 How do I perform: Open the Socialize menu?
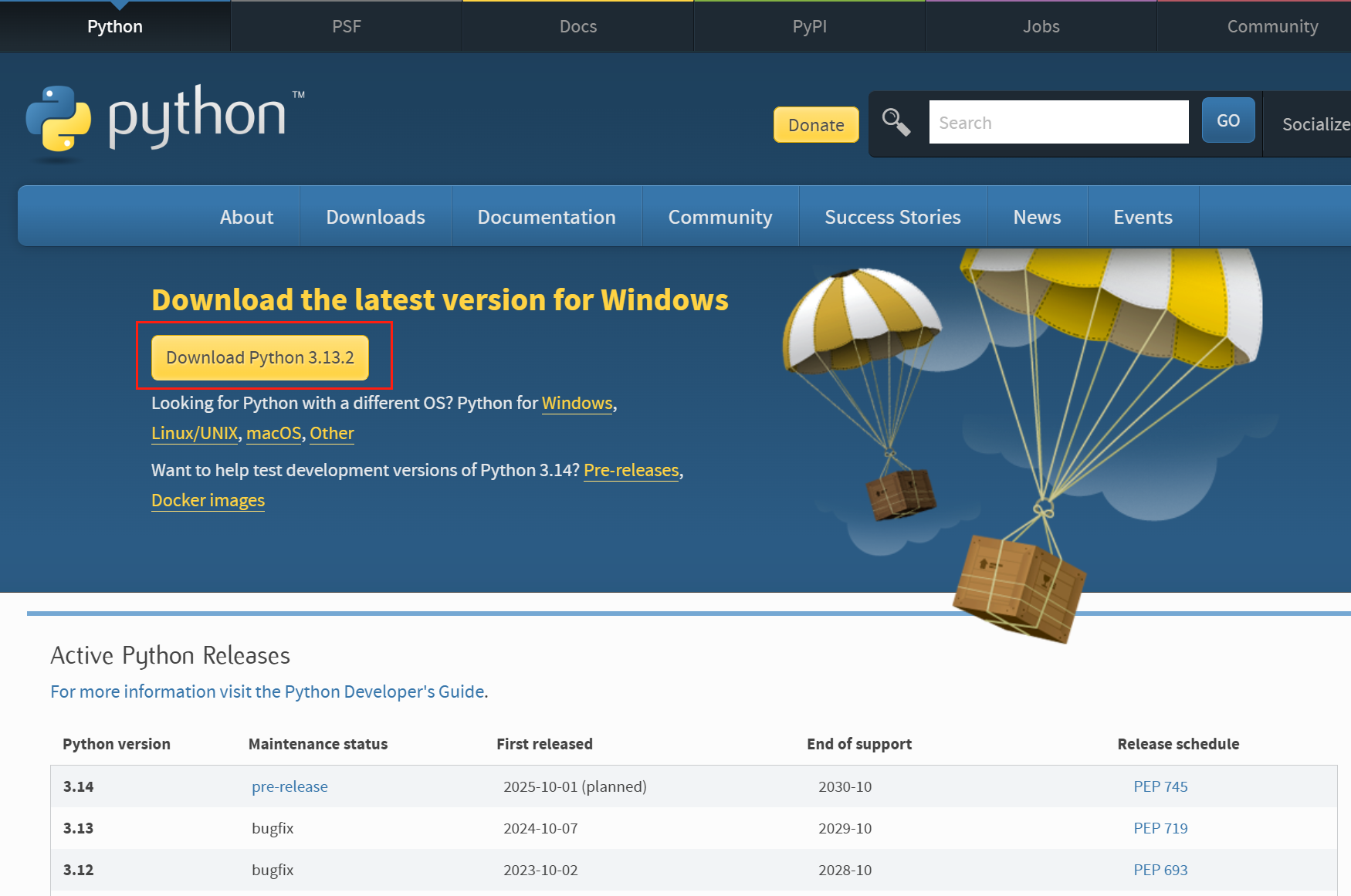1315,124
